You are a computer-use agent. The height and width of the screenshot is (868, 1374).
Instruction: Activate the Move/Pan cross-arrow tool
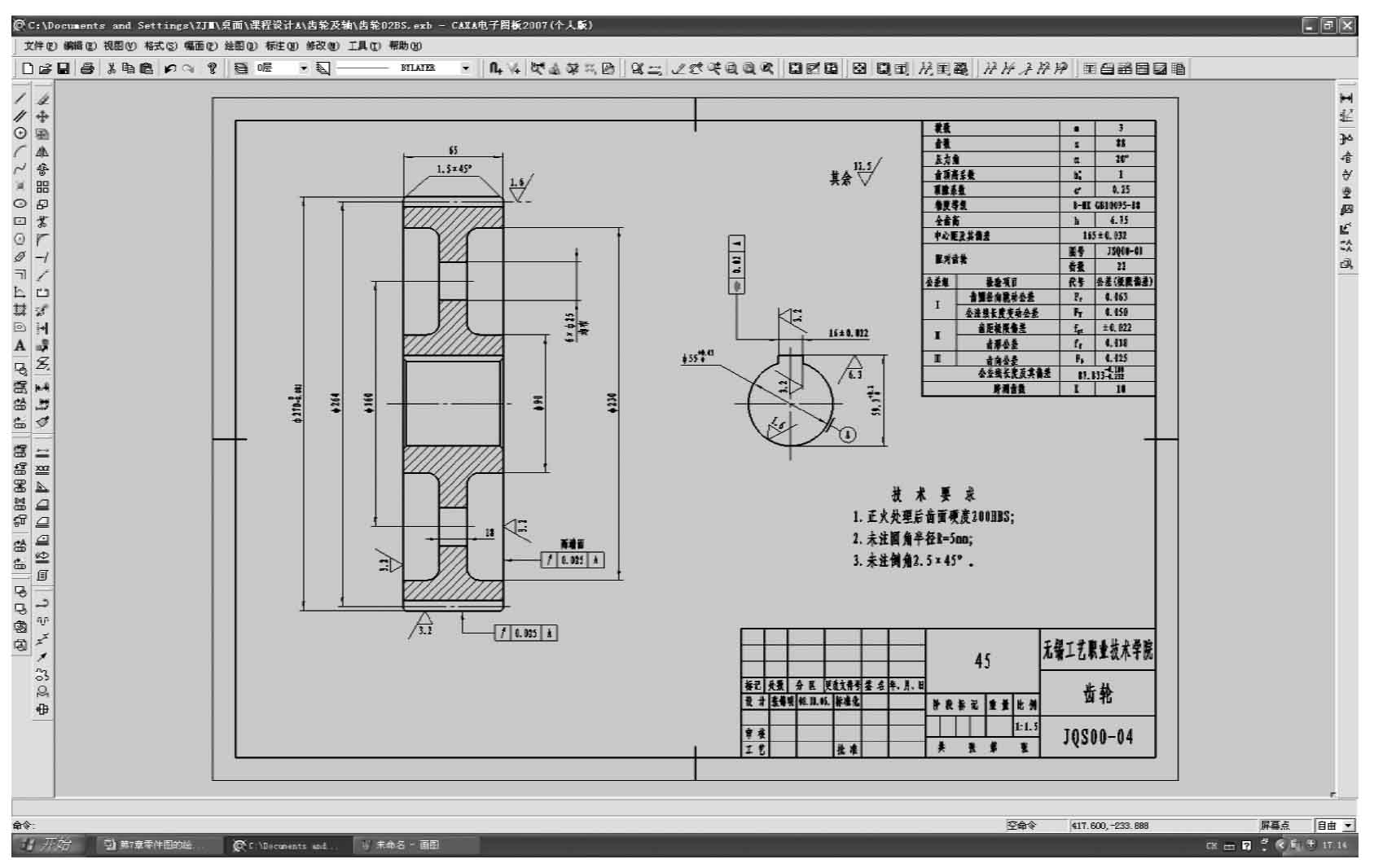point(42,116)
